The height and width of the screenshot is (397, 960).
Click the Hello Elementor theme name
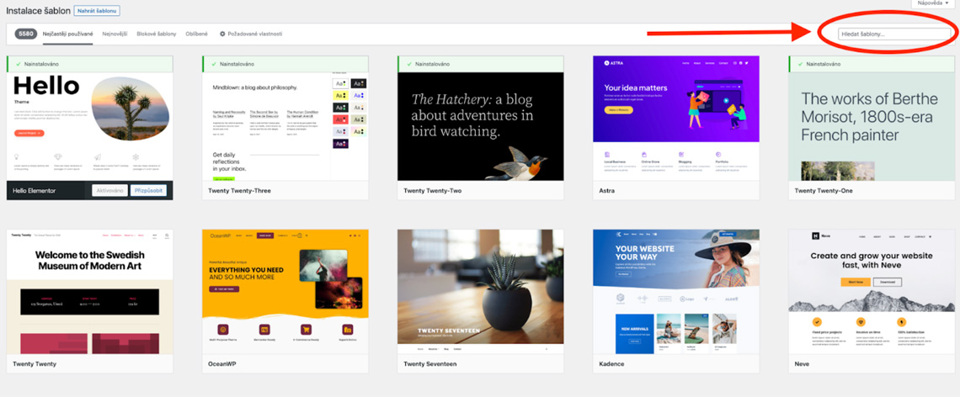34,191
